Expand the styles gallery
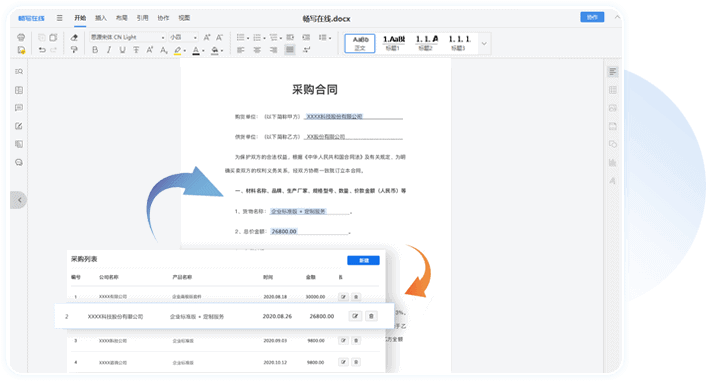Image resolution: width=706 pixels, height=381 pixels. pyautogui.click(x=484, y=44)
